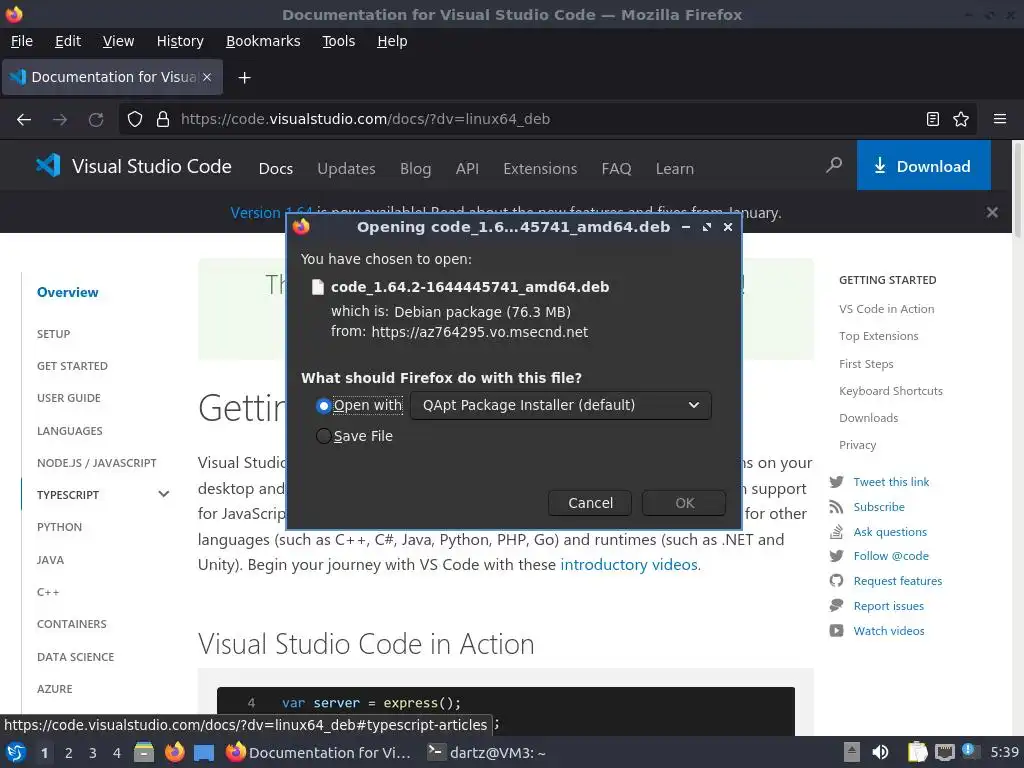Open the Firefox hamburger menu
Screen dimensions: 1024x768
pyautogui.click(x=1000, y=120)
